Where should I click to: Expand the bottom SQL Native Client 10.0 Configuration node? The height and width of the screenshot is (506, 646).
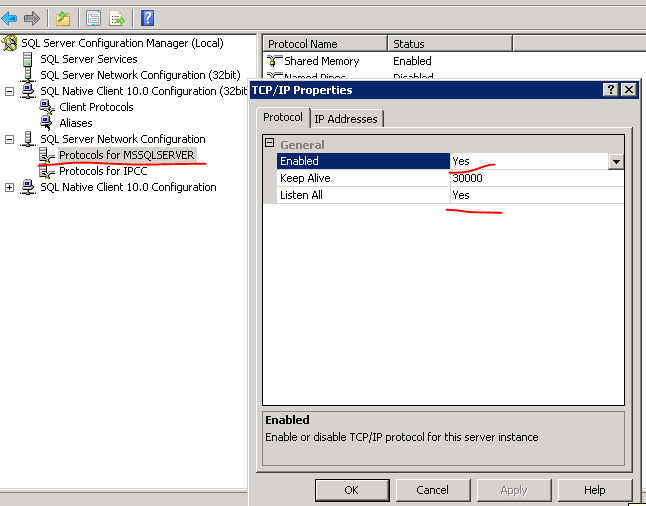[x=9, y=187]
